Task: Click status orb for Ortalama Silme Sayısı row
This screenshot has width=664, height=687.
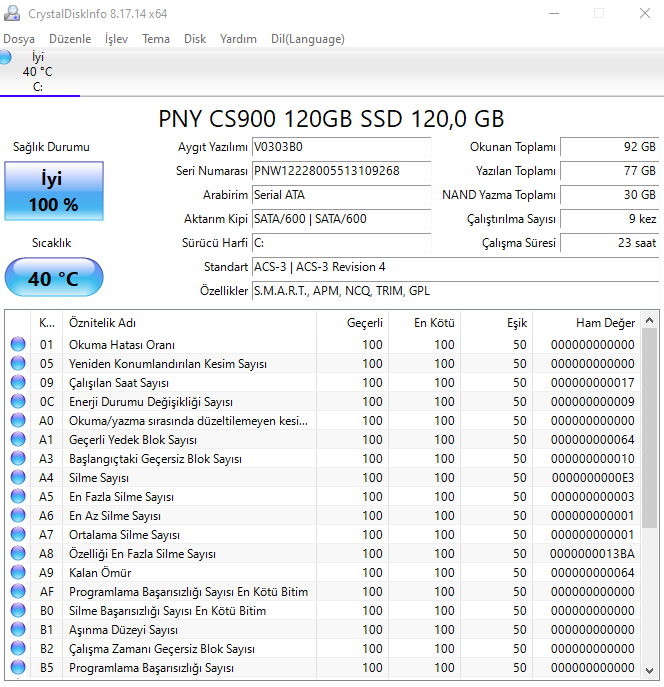Action: coord(18,535)
